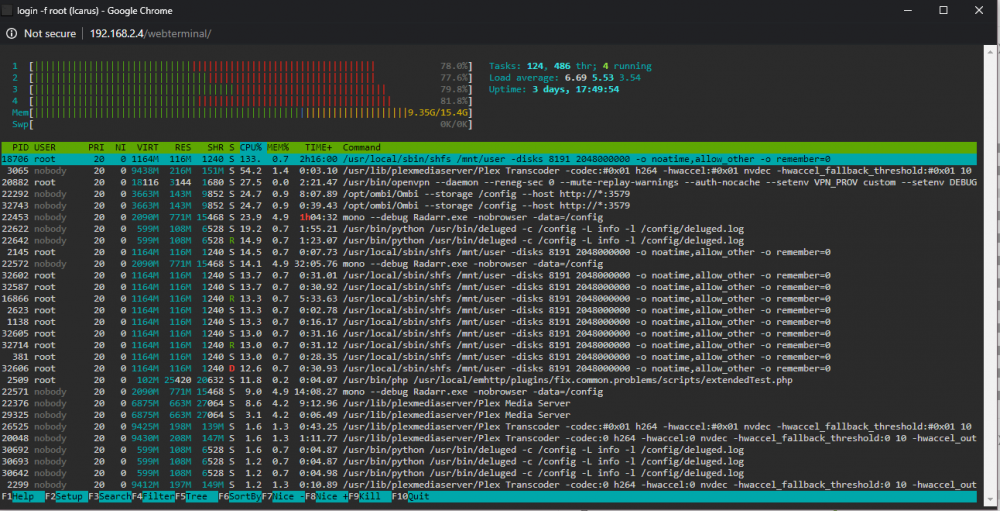The width and height of the screenshot is (1000, 511).
Task: Click the PID column header
Action: (19, 147)
